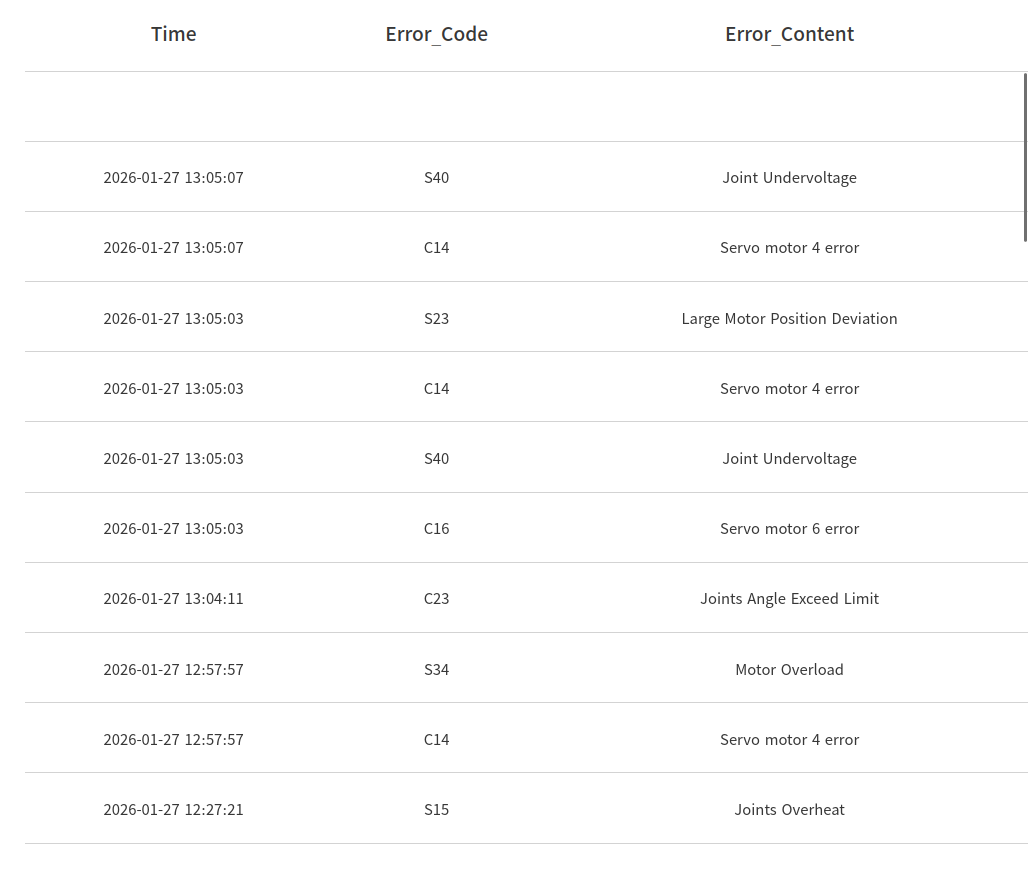Select the 13:04:11 timestamp cell
1031x880 pixels.
click(173, 599)
